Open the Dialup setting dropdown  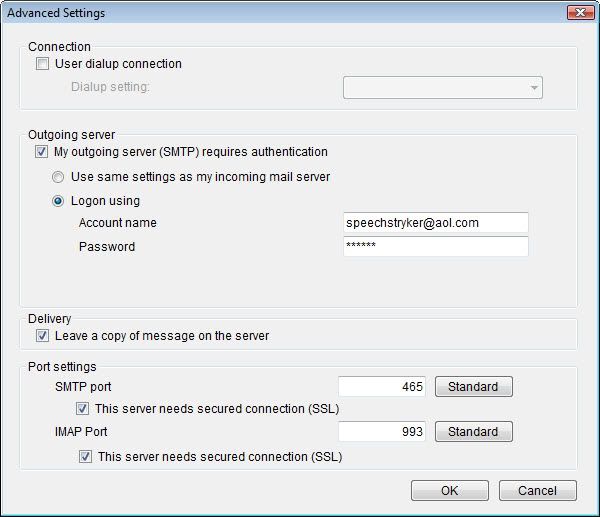click(443, 88)
